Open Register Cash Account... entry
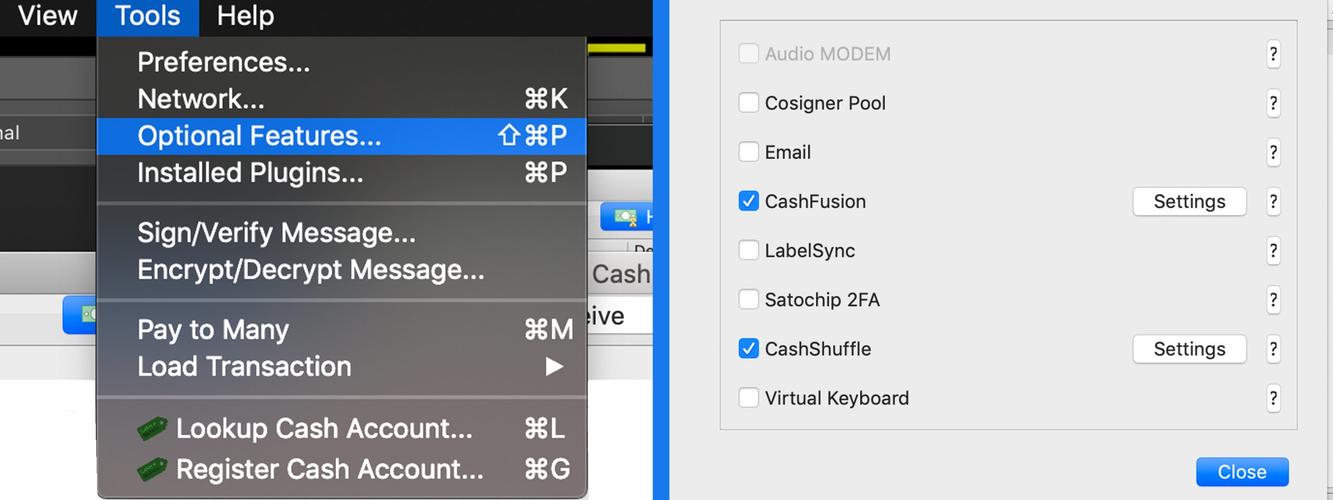The image size is (1333, 500). coord(342,469)
